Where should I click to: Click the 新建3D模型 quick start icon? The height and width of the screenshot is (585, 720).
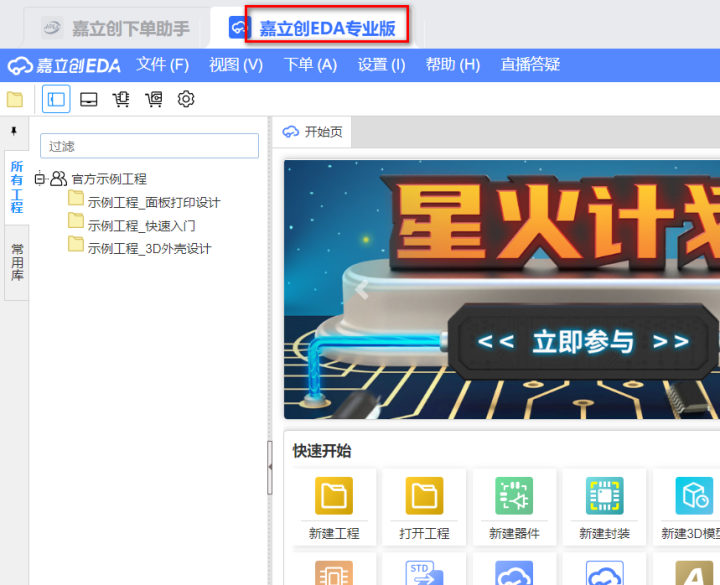(694, 496)
